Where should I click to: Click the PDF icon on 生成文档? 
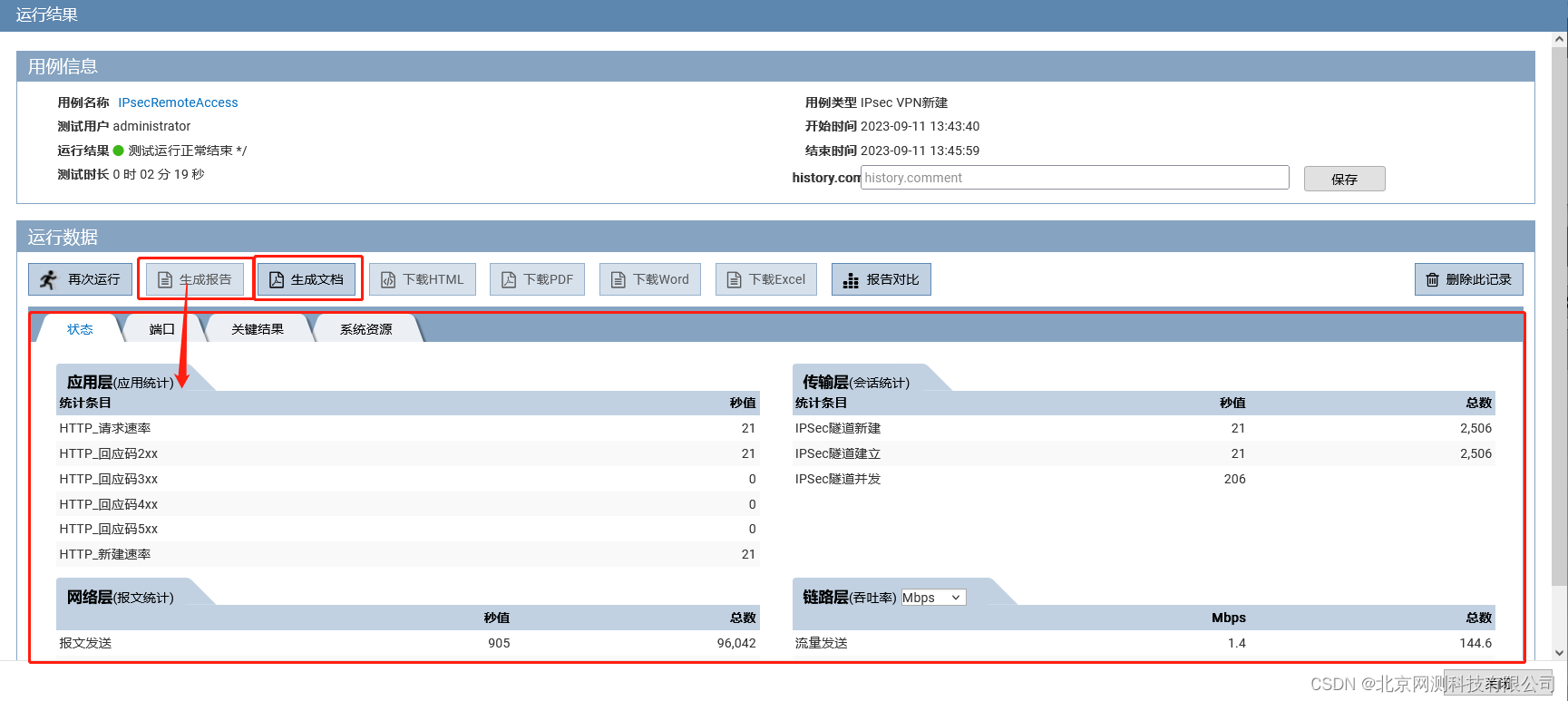click(277, 280)
